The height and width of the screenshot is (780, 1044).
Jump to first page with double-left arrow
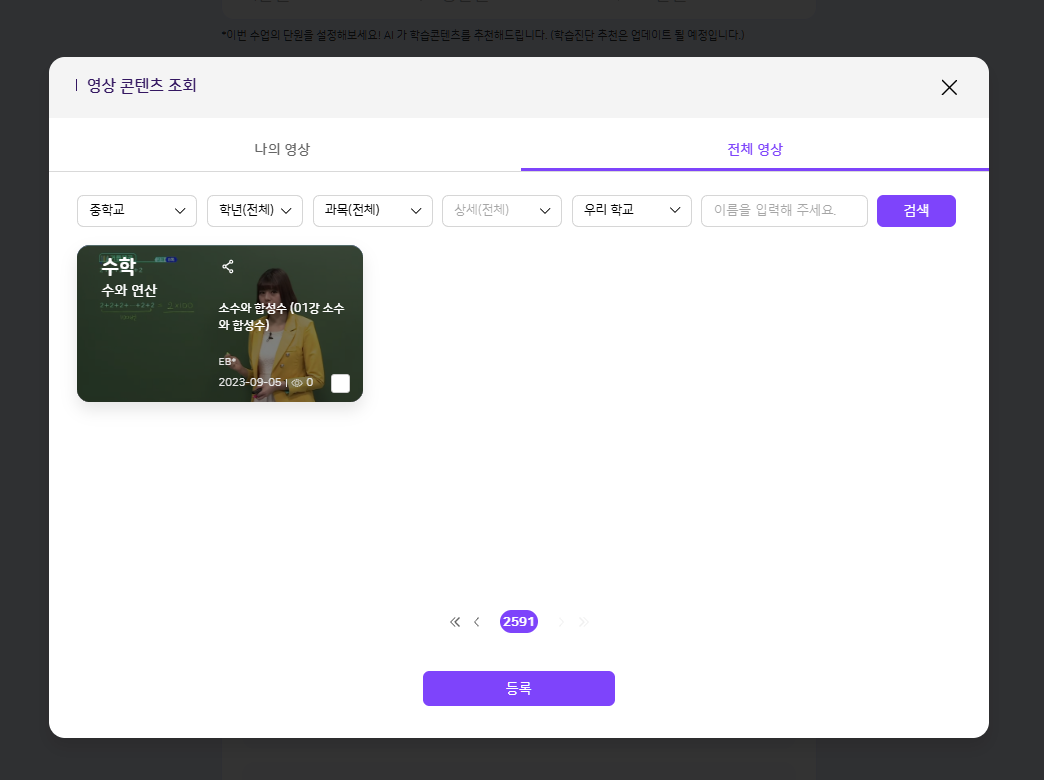click(455, 622)
